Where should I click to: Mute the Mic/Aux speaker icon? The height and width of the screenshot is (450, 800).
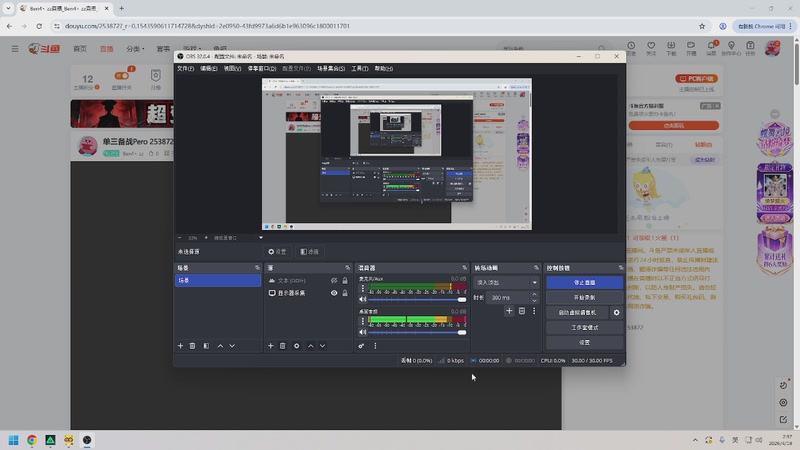[363, 299]
